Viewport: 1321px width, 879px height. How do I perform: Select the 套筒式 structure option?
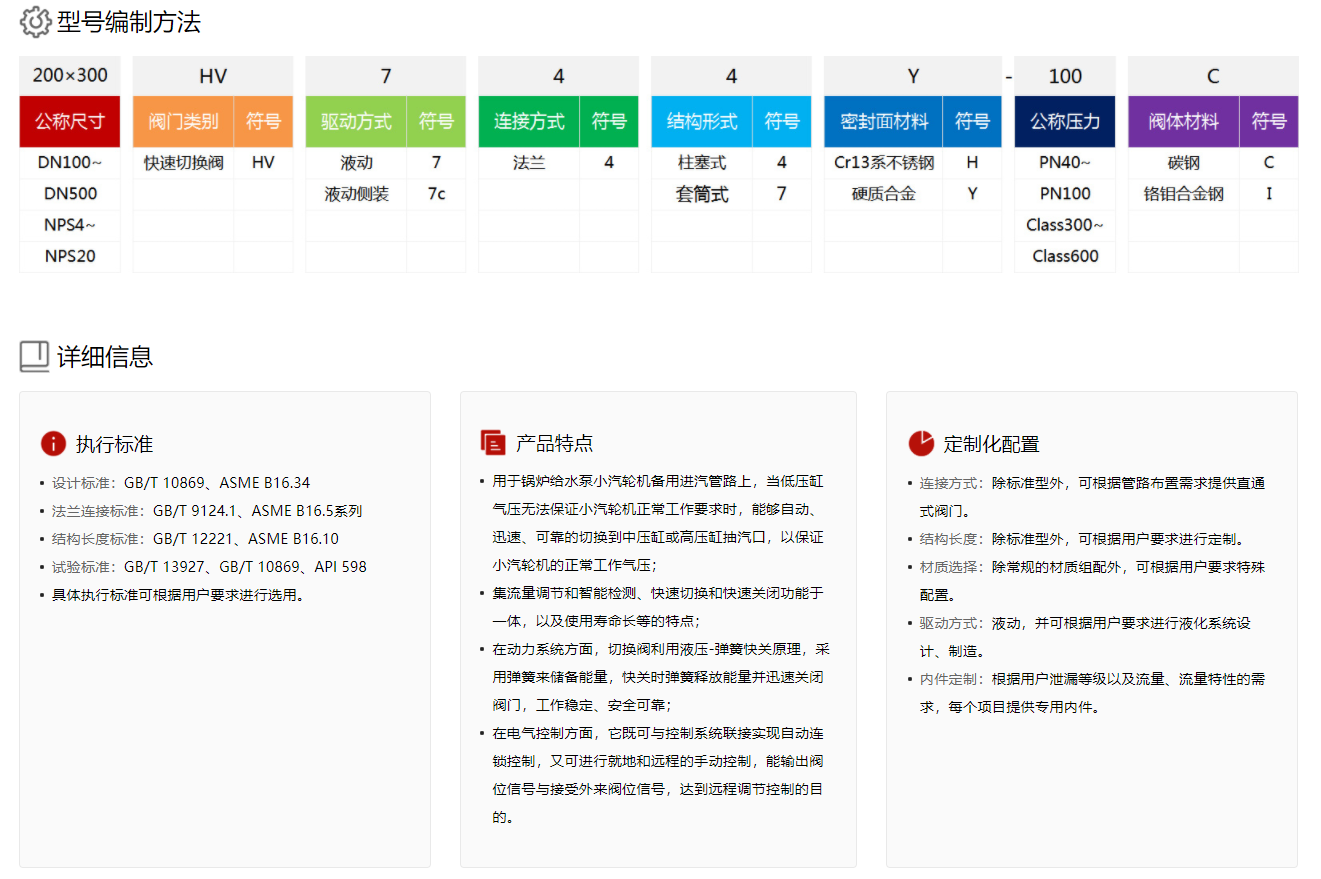[702, 194]
